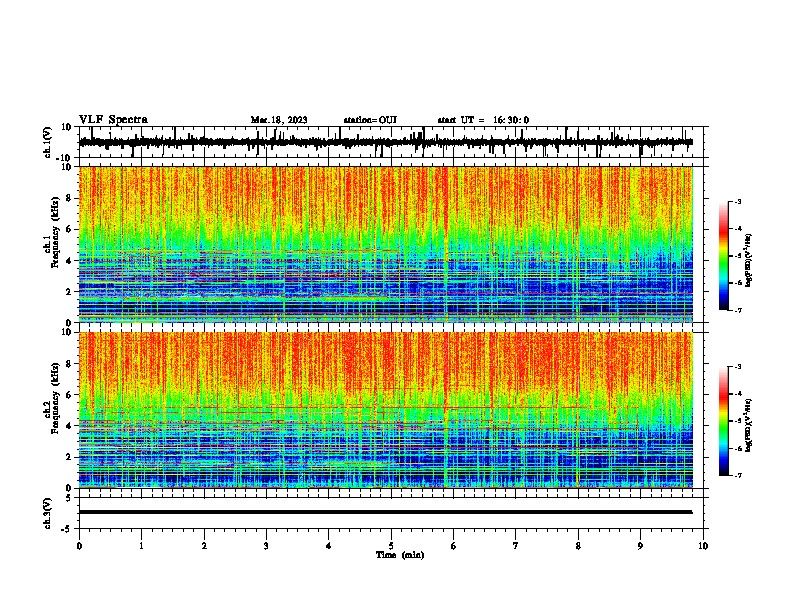The image size is (792, 612).
Task: Click the '-3' label on ch.1 color scale
Action: [x=737, y=201]
